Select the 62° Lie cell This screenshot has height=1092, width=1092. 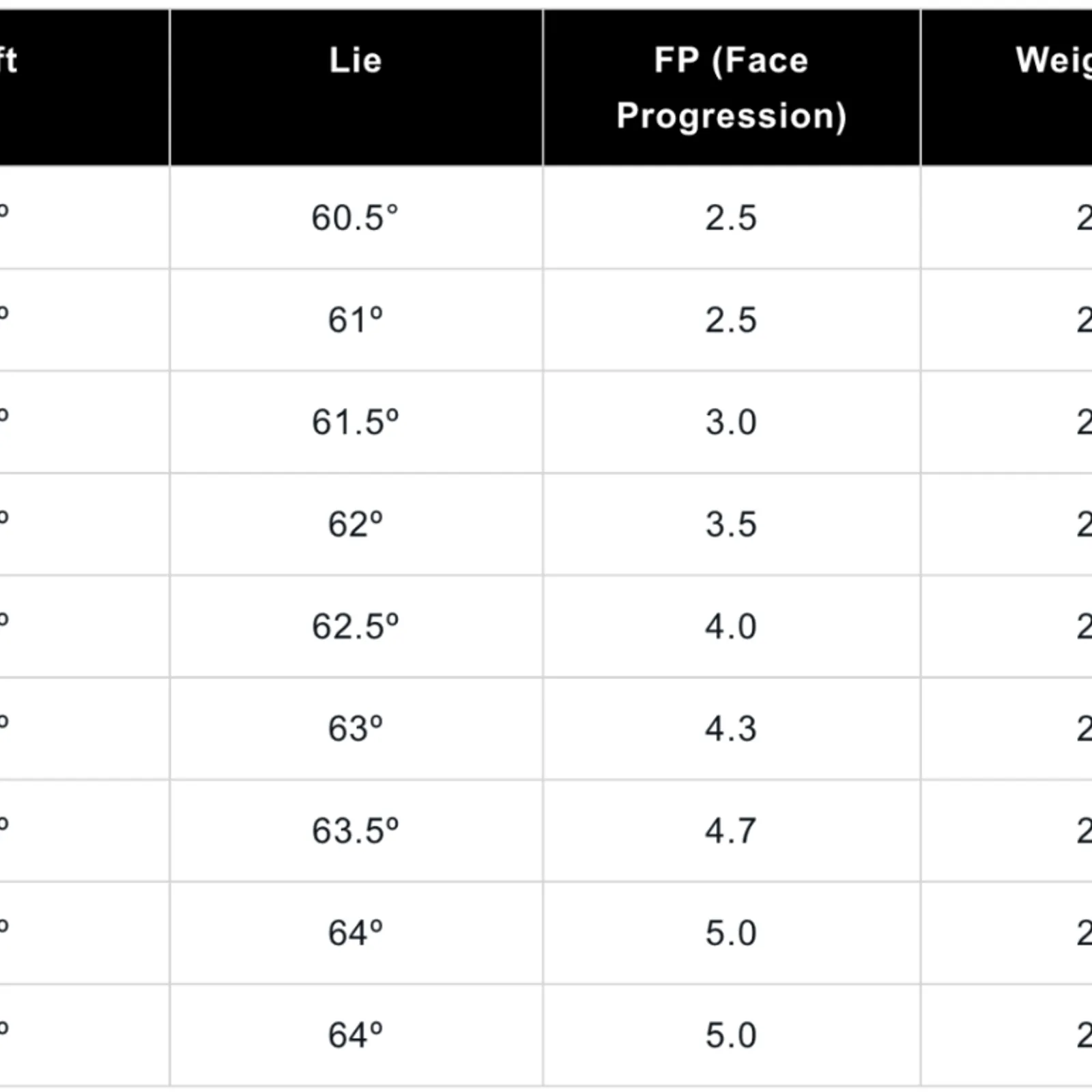[x=355, y=525]
